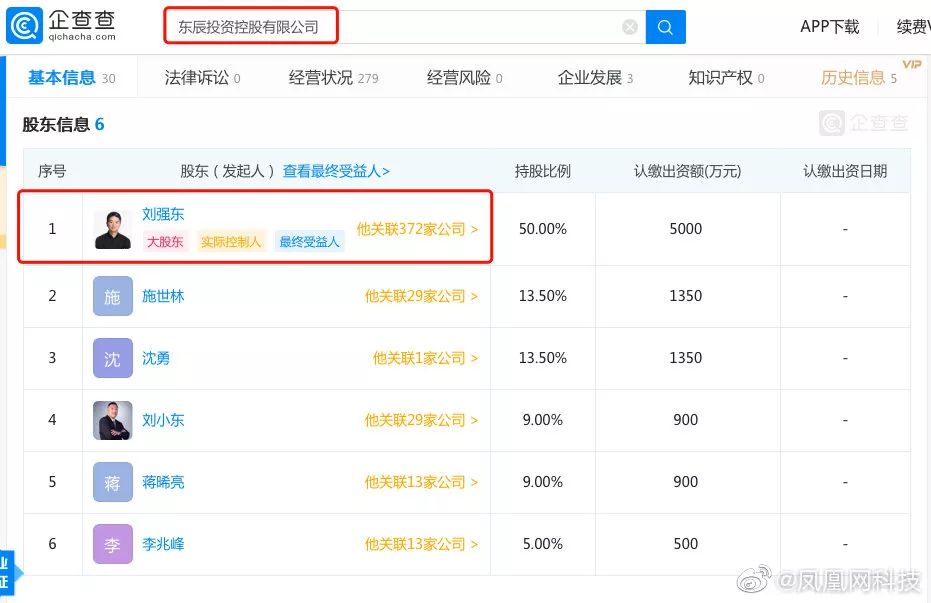This screenshot has height=603, width=931.
Task: Click the 5000 capital contribution cell
Action: tap(686, 229)
